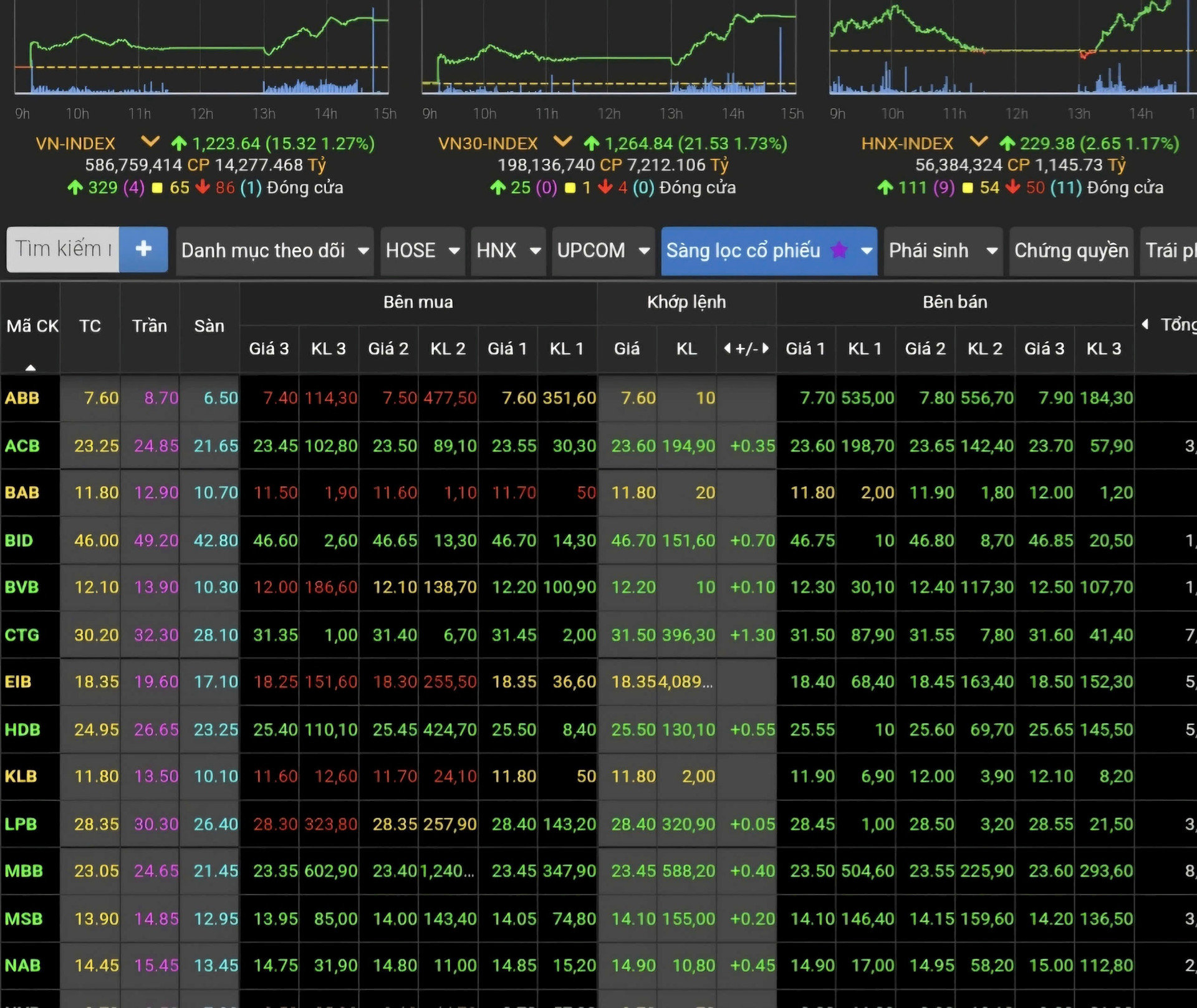The height and width of the screenshot is (1008, 1197).
Task: Open the BID stock symbol
Action: (19, 540)
